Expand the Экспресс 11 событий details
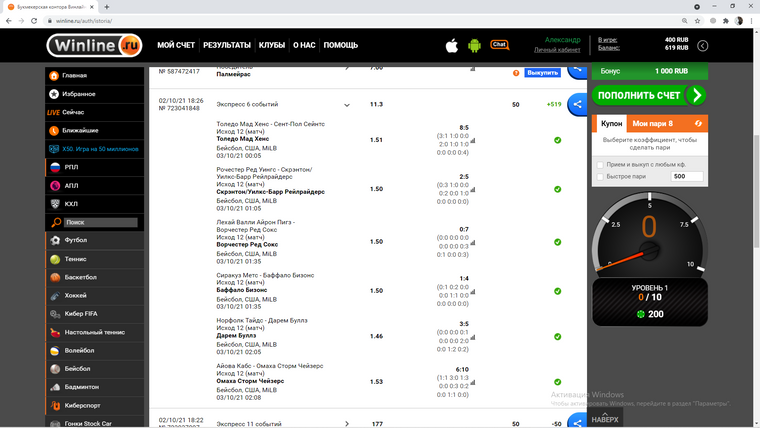This screenshot has height=428, width=760. tap(347, 424)
